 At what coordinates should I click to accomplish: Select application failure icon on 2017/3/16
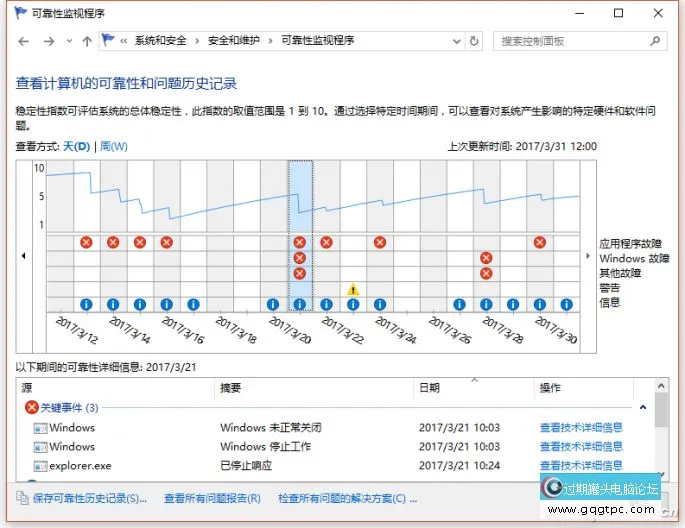[x=166, y=242]
